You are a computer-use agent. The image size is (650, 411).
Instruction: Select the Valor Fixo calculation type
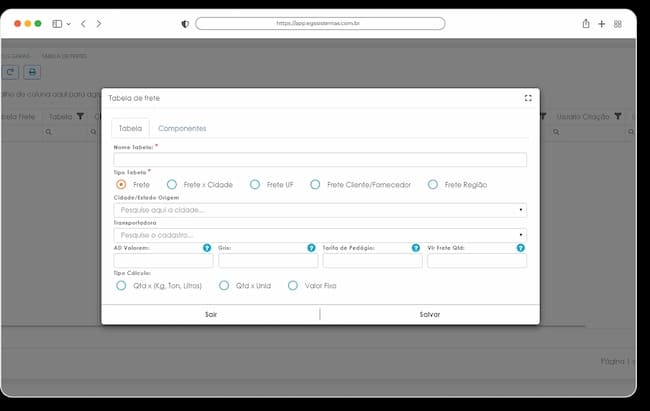(x=293, y=286)
